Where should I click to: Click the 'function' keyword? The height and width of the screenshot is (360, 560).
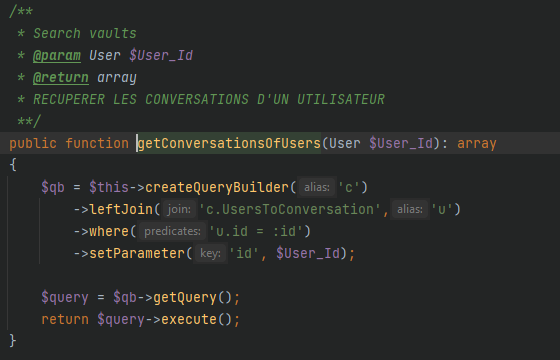click(97, 144)
